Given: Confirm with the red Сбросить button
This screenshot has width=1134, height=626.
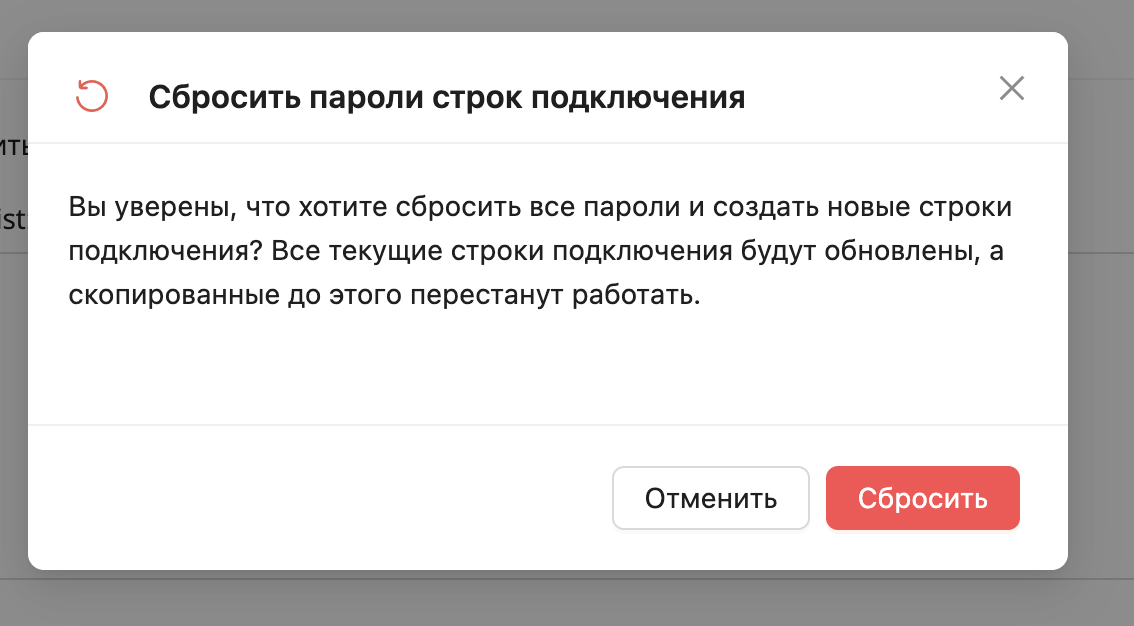Looking at the screenshot, I should coord(922,498).
